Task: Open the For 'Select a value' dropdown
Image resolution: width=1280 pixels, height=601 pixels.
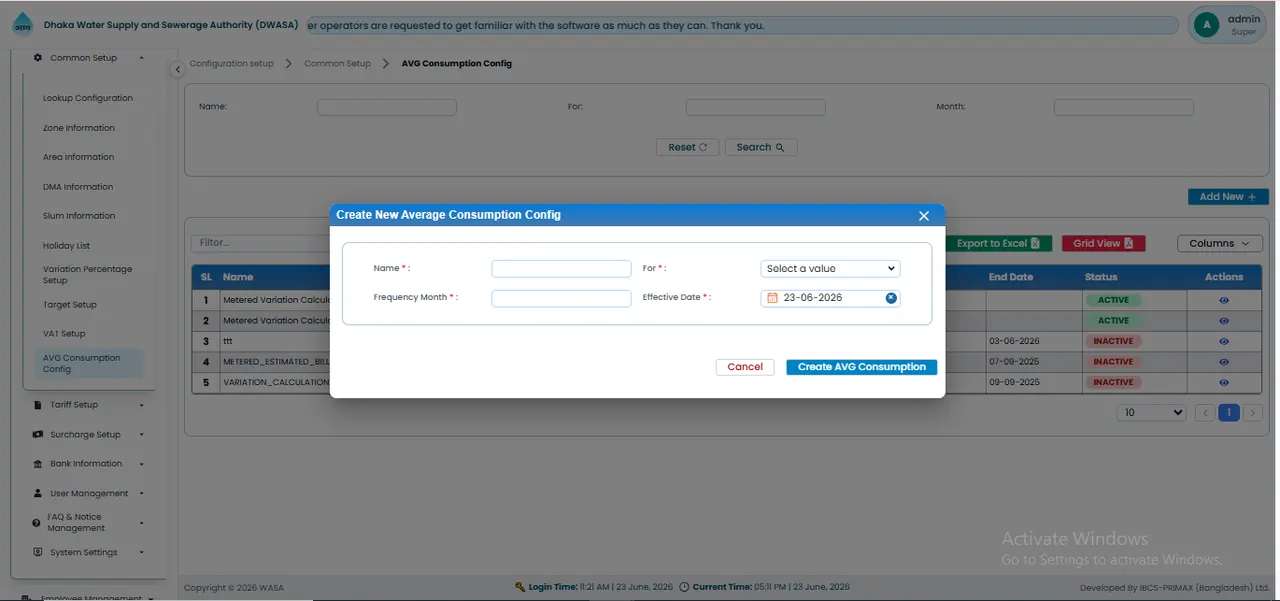Action: pos(830,269)
